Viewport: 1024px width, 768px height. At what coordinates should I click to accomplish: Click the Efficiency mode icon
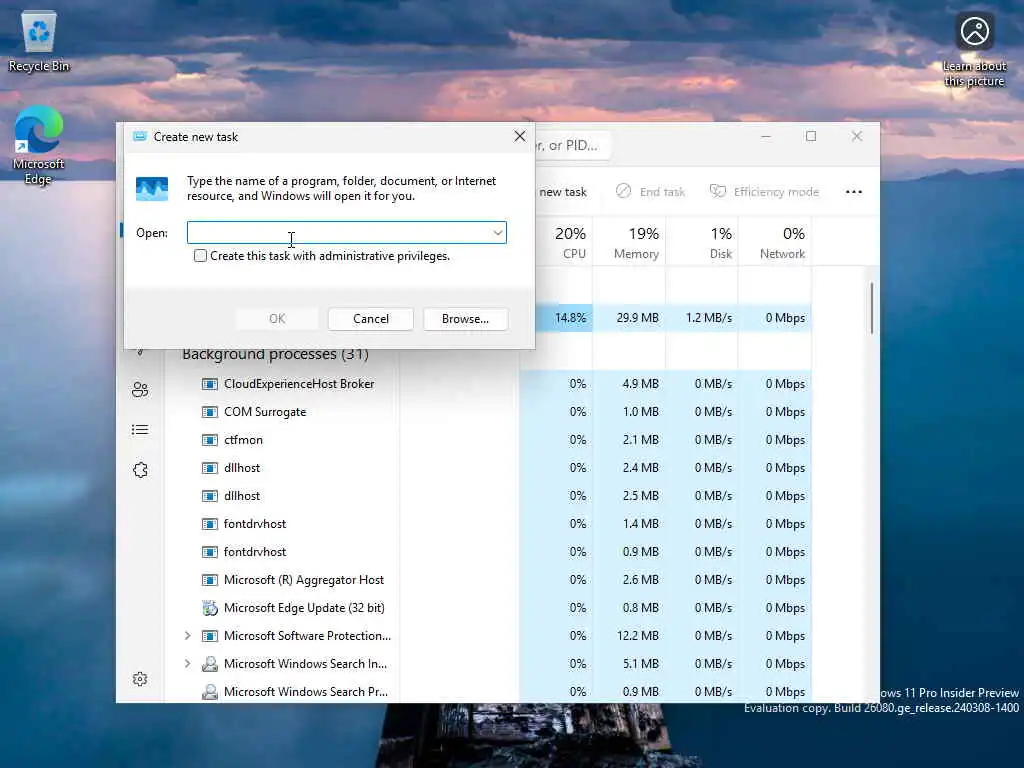tap(718, 191)
